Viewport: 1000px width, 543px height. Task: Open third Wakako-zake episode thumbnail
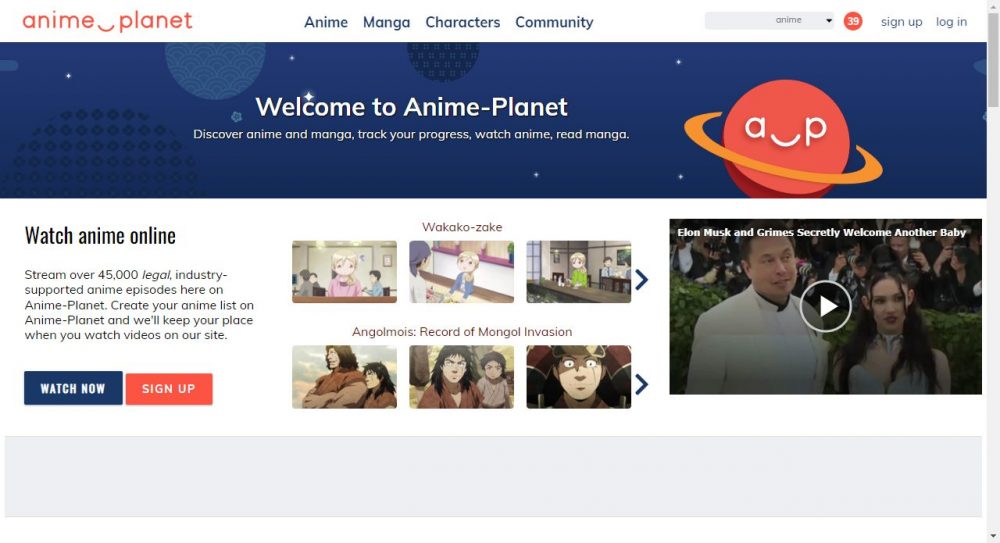pyautogui.click(x=578, y=272)
